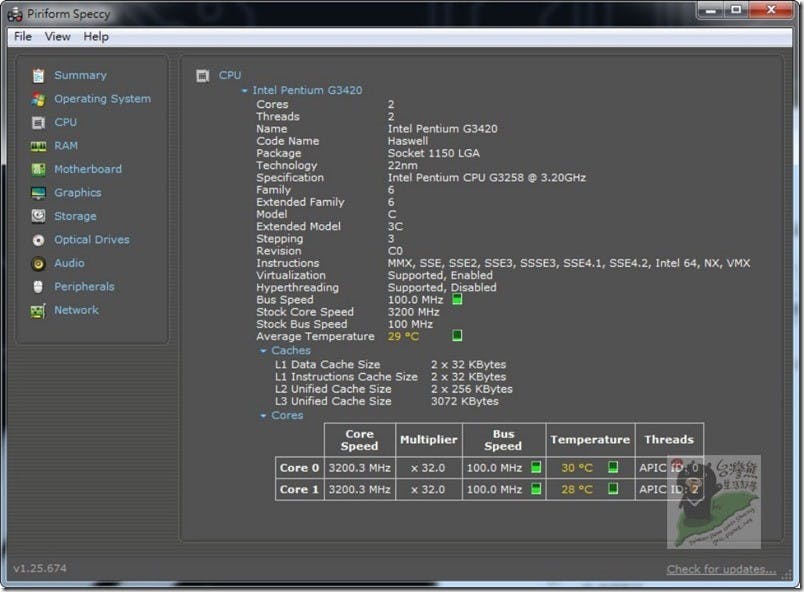Click Stock Core Speed value 3200 MHz
The width and height of the screenshot is (804, 592).
(x=413, y=312)
